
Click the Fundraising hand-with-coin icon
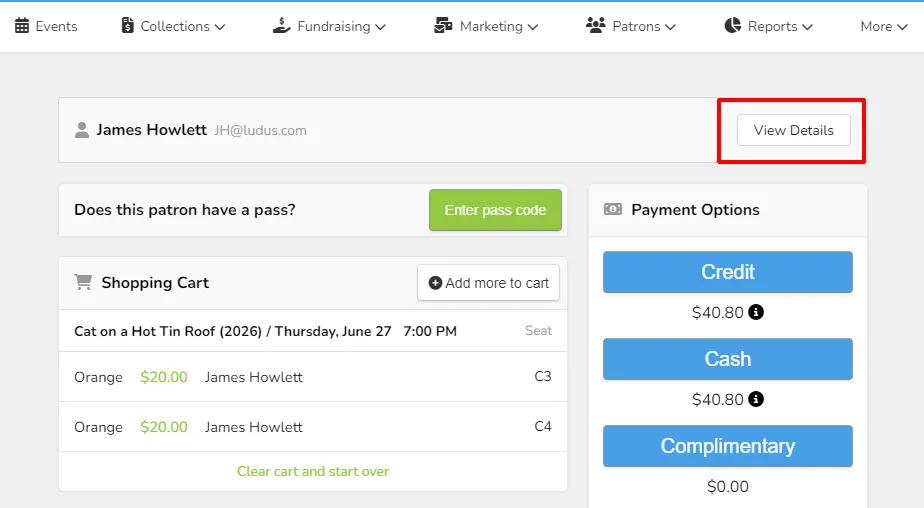pos(282,25)
